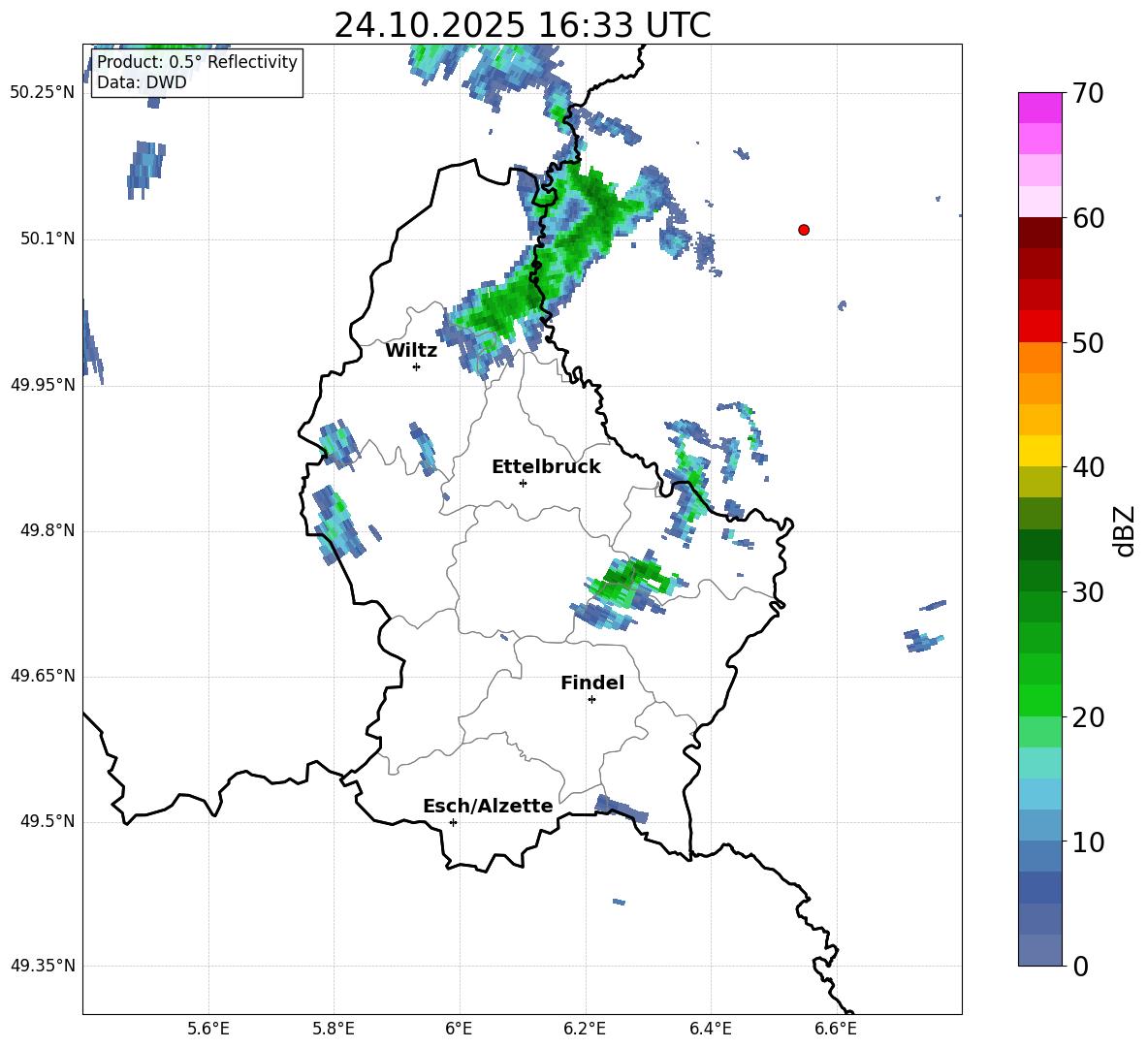The height and width of the screenshot is (1048, 1148).
Task: Click the colorbar 50 tick label
Action: pos(1088,343)
